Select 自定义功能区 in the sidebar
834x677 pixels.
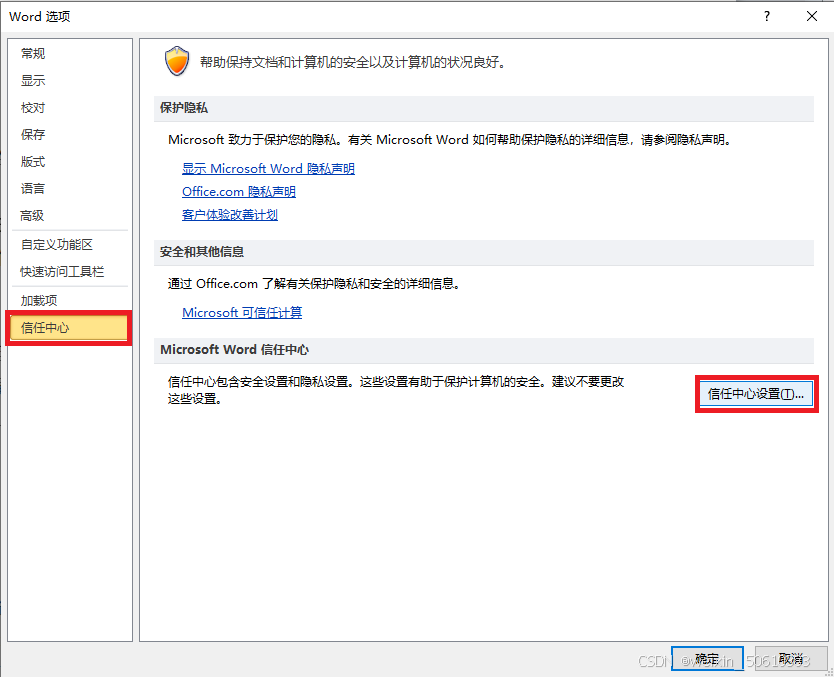[x=57, y=245]
